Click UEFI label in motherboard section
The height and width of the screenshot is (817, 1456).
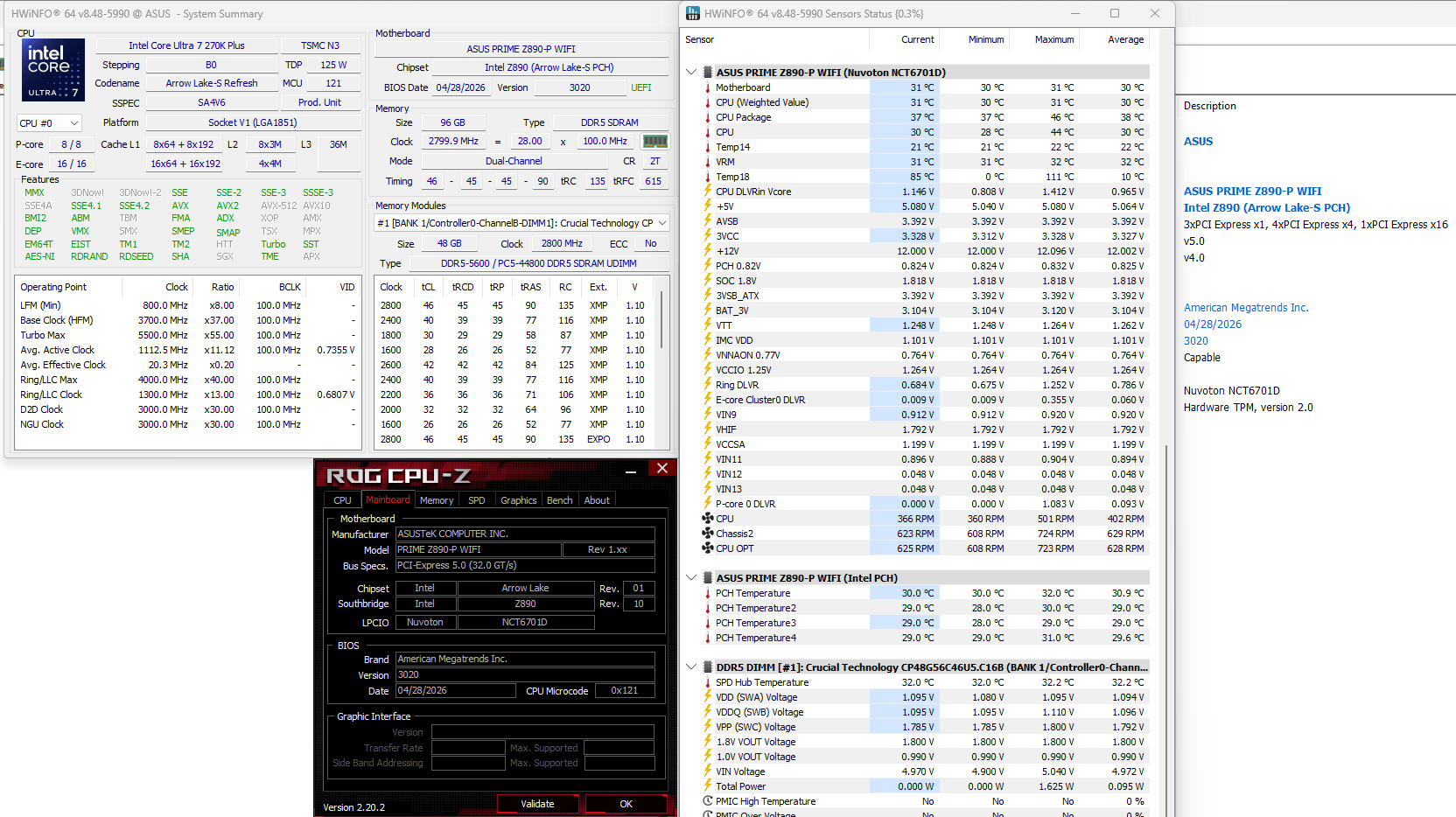pyautogui.click(x=641, y=87)
